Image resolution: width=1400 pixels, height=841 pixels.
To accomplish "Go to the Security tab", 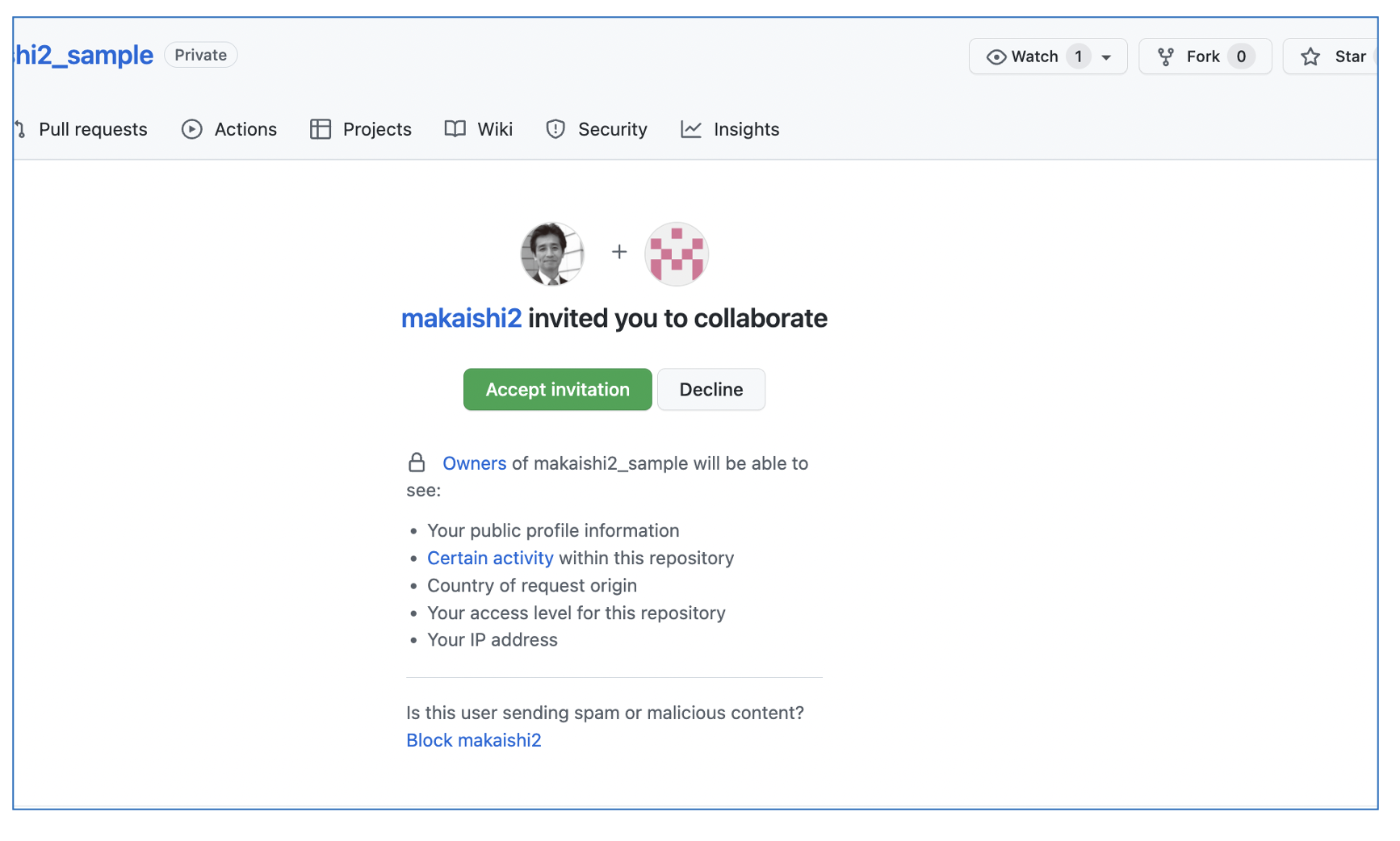I will pos(597,129).
